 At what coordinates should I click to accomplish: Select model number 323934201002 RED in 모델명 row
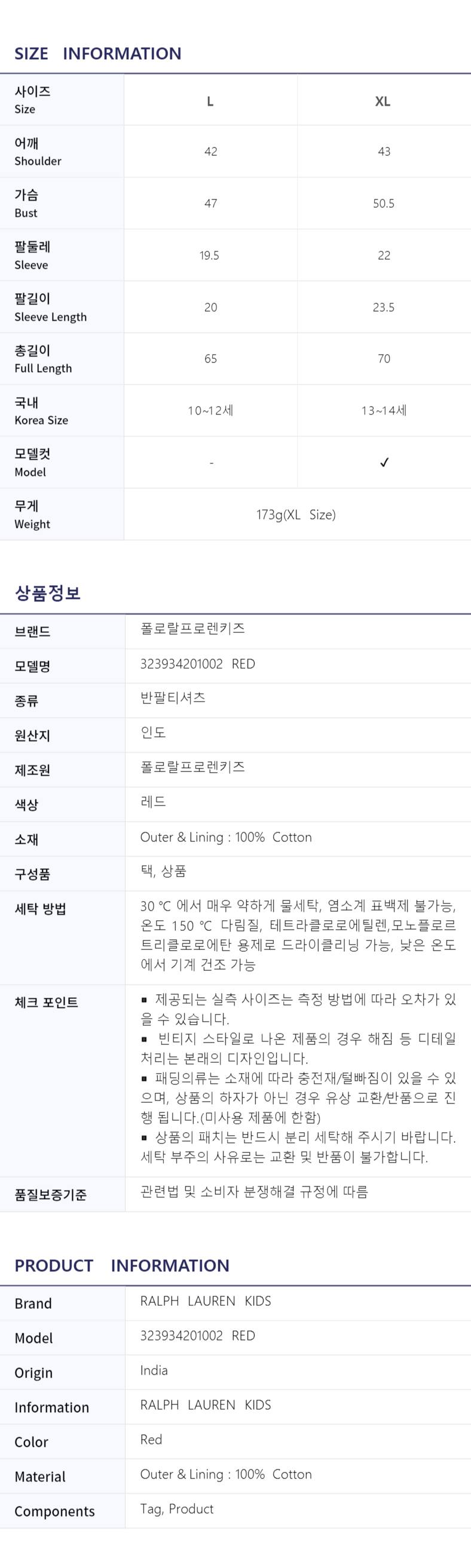click(x=197, y=663)
